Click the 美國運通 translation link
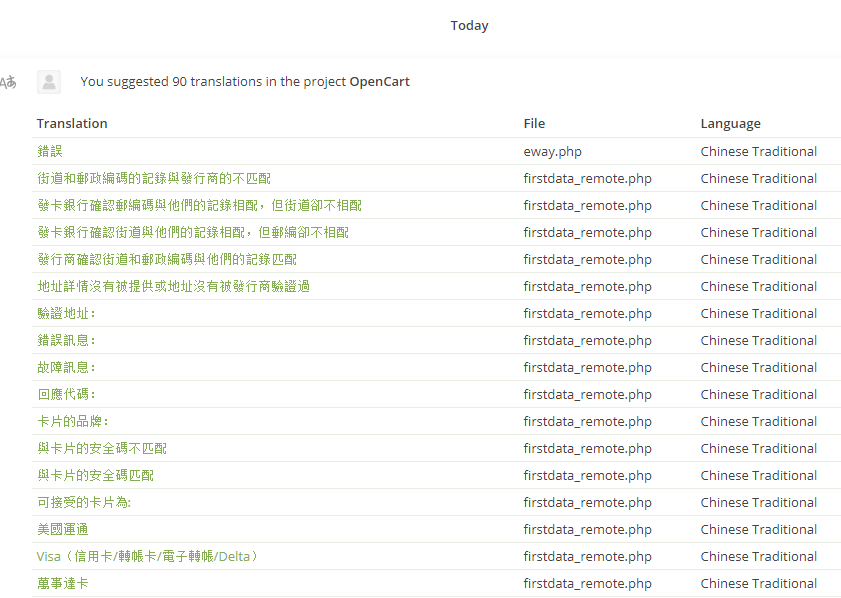The height and width of the screenshot is (598, 841). click(63, 530)
